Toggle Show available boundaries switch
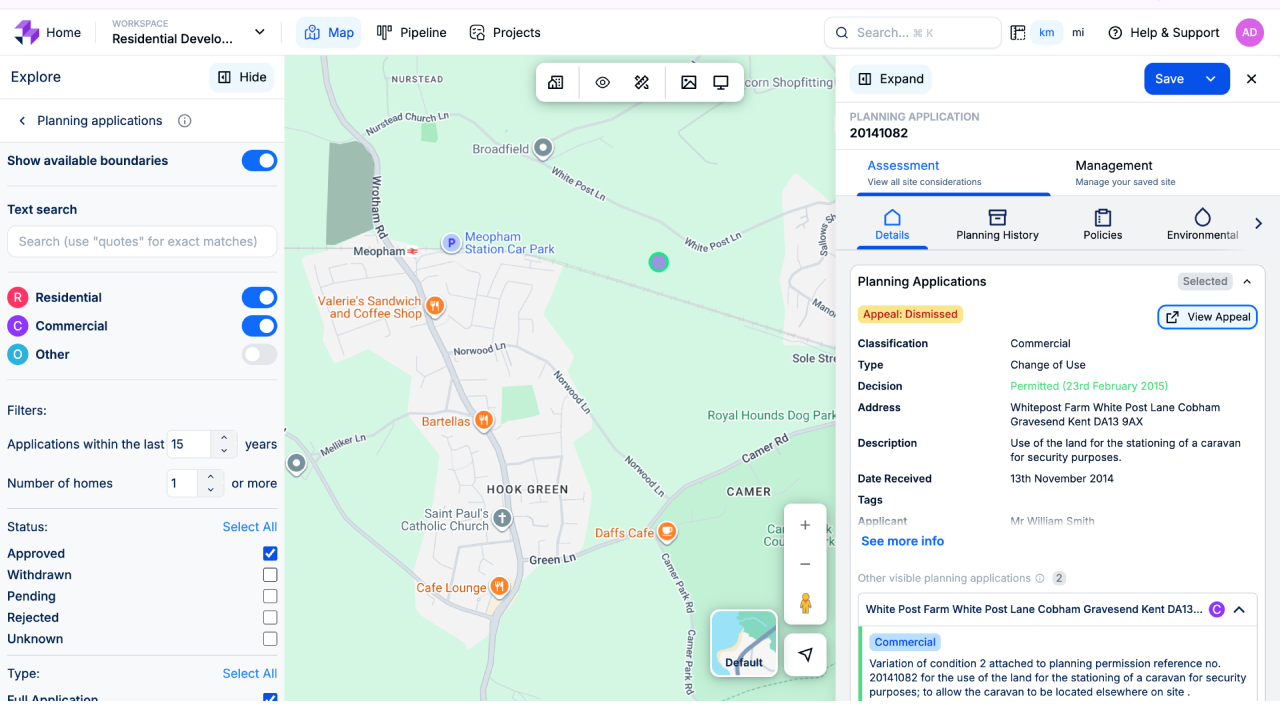This screenshot has height=720, width=1280. click(259, 161)
